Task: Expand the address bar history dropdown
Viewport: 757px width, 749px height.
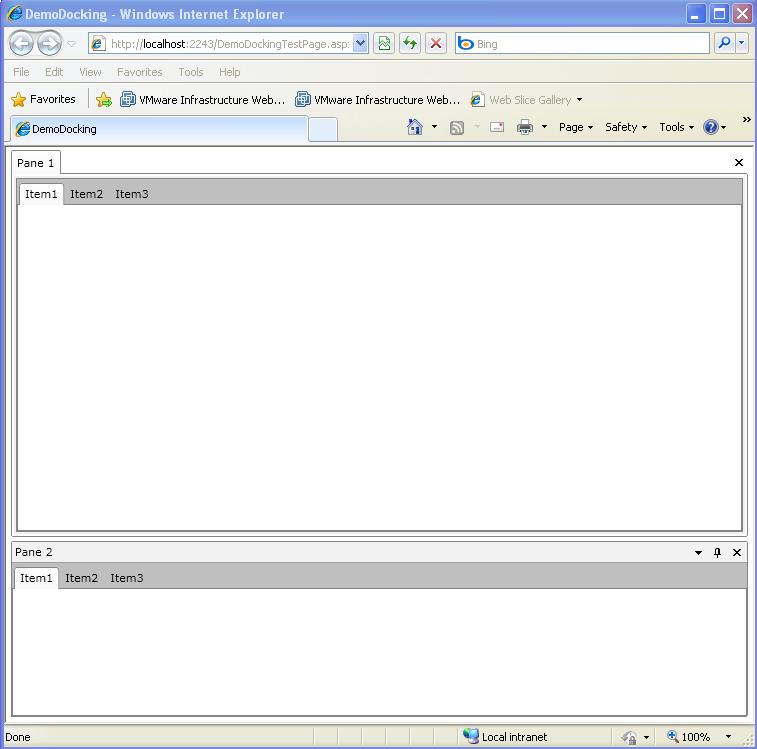Action: pyautogui.click(x=360, y=44)
